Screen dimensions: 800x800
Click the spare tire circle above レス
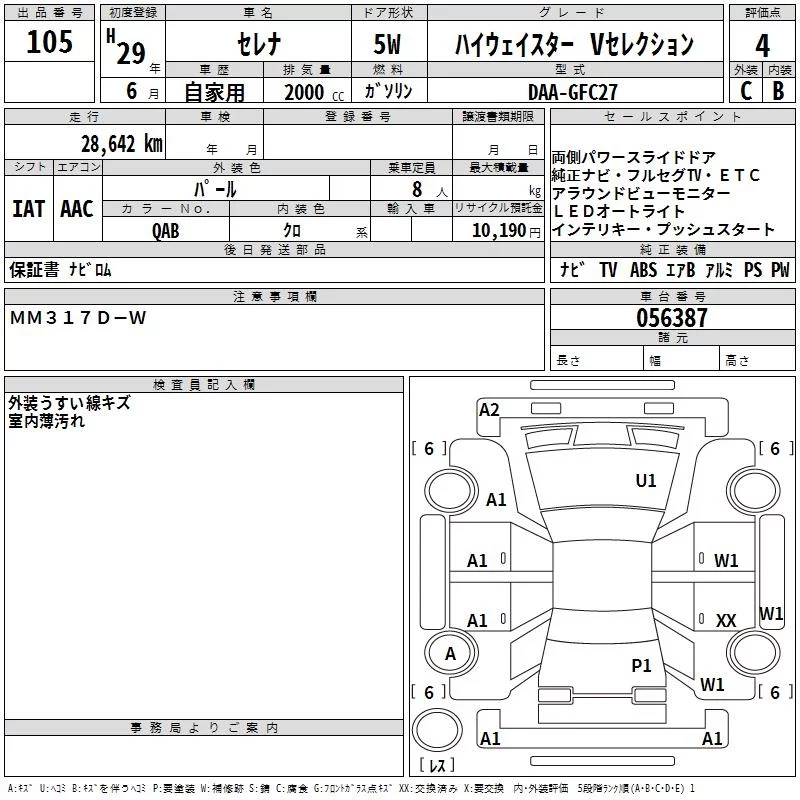pos(437,730)
